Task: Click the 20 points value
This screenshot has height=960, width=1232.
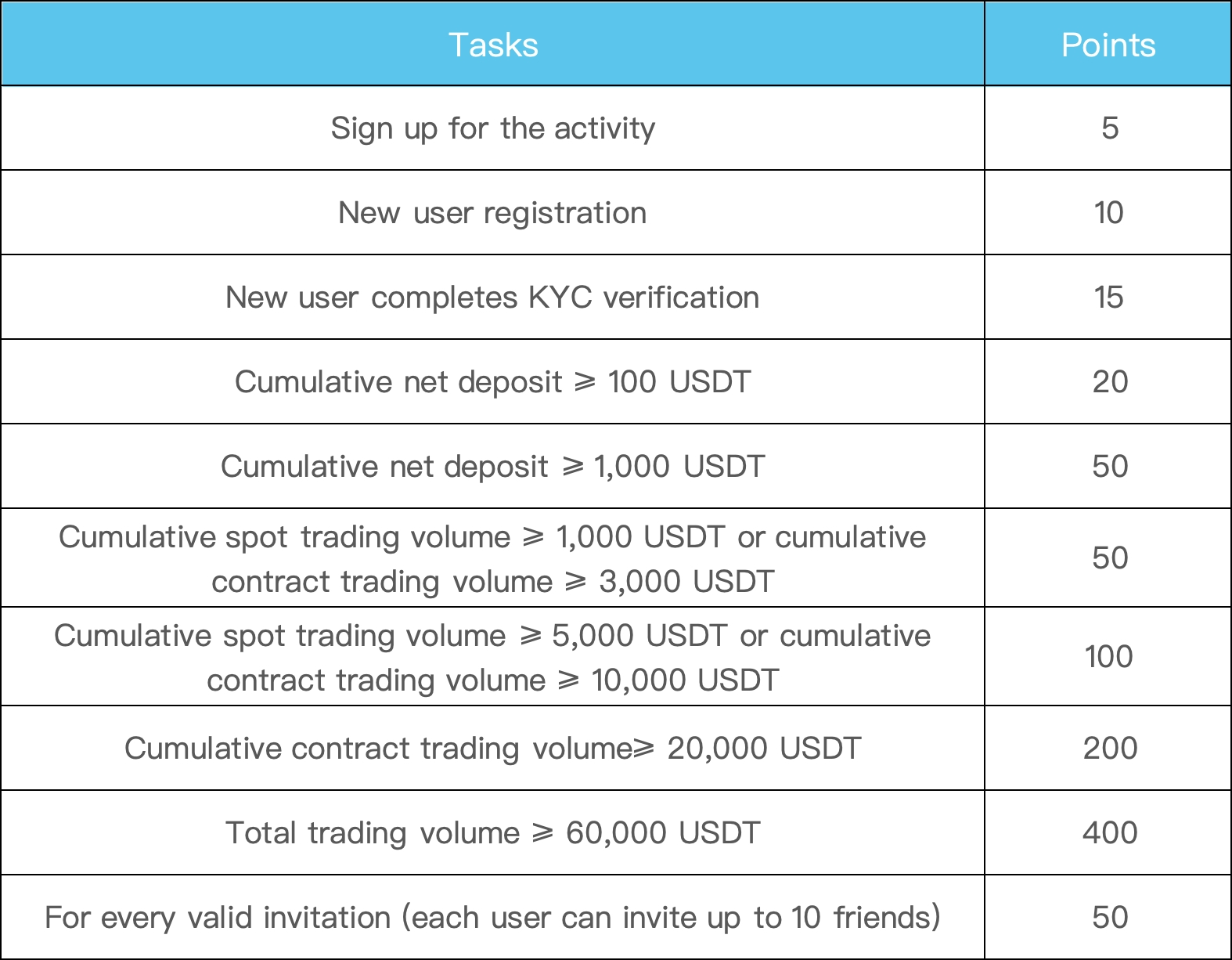Action: (1109, 382)
